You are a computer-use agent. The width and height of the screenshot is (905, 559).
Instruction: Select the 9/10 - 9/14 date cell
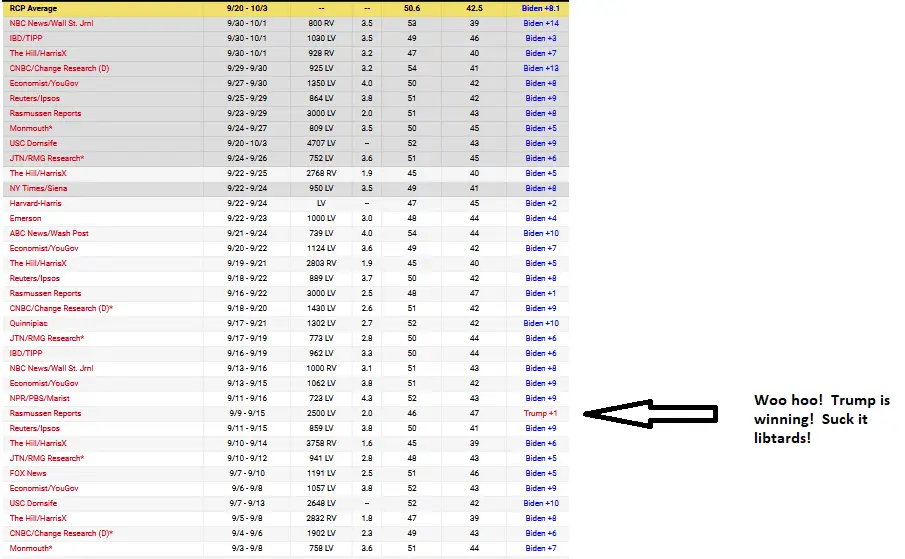click(x=247, y=443)
